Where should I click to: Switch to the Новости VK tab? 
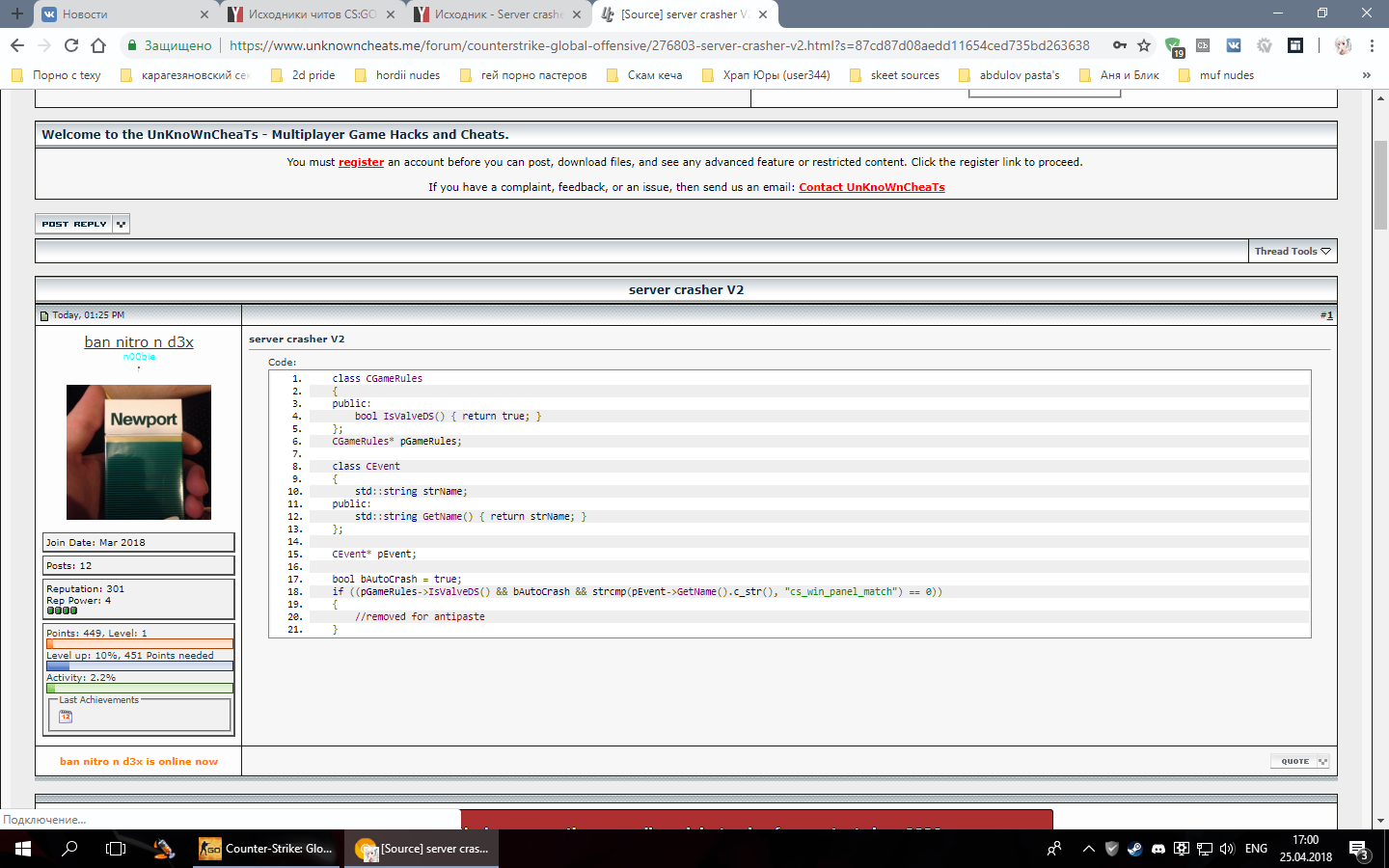coord(121,14)
